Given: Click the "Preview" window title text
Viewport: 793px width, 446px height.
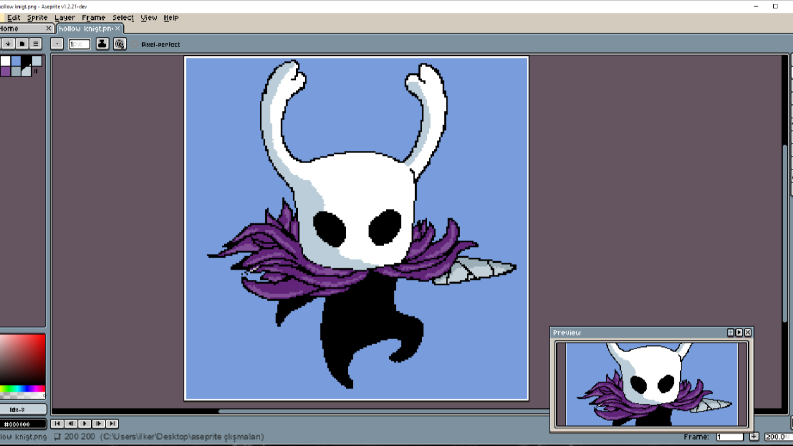Looking at the screenshot, I should pyautogui.click(x=566, y=332).
